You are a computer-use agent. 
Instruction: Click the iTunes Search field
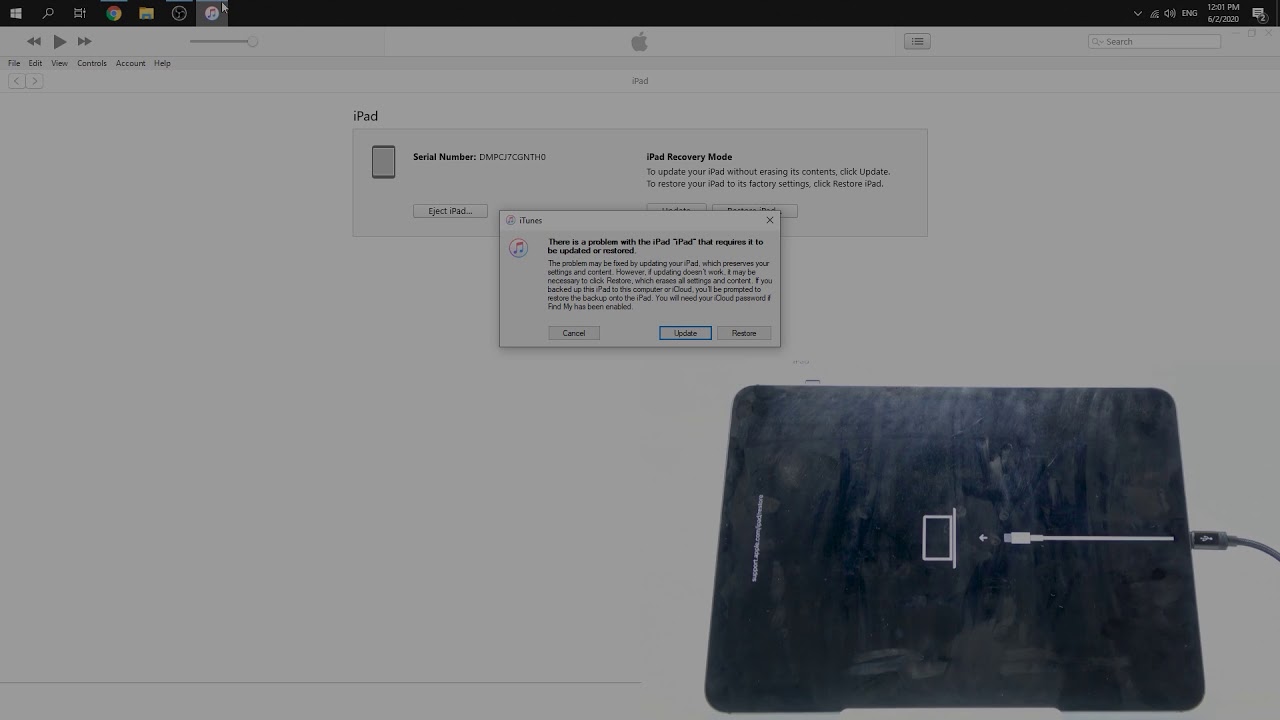click(x=1154, y=41)
